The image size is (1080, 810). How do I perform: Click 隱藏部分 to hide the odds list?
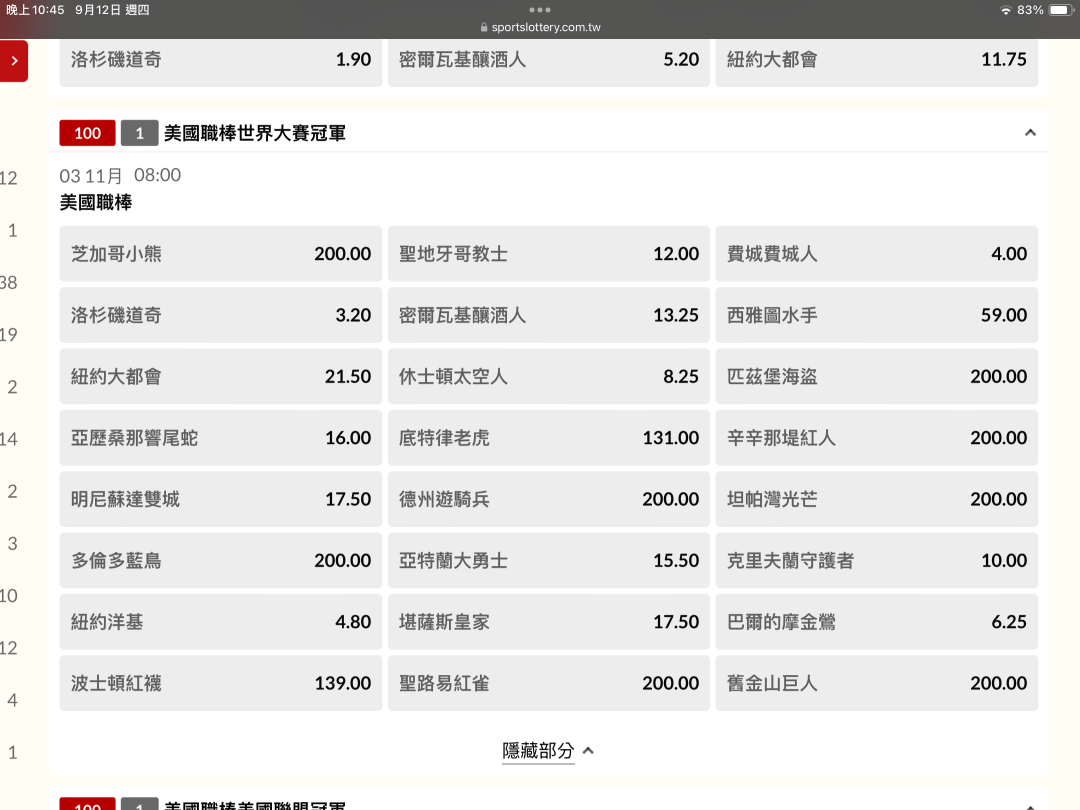548,750
